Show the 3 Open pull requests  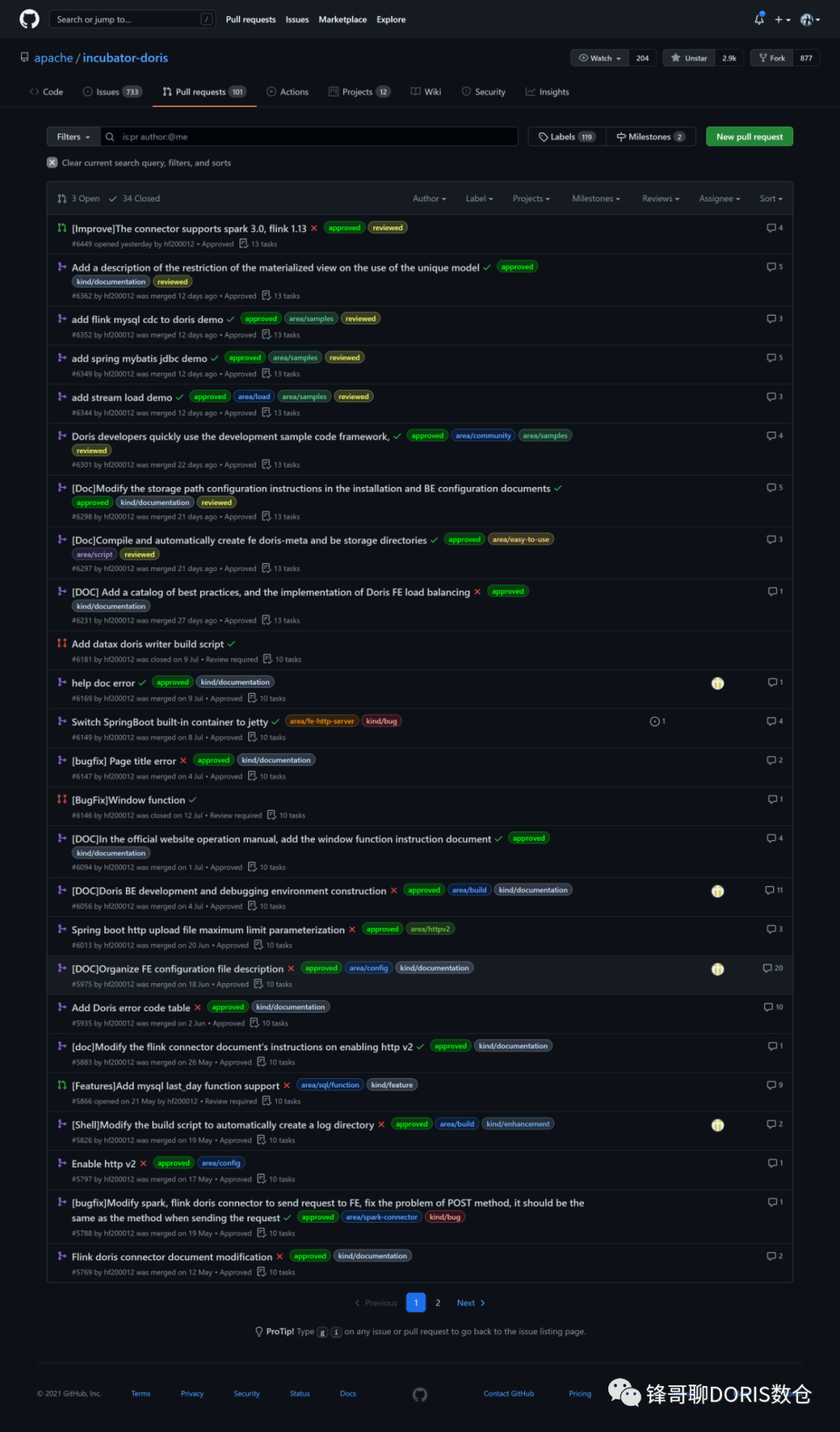(79, 198)
